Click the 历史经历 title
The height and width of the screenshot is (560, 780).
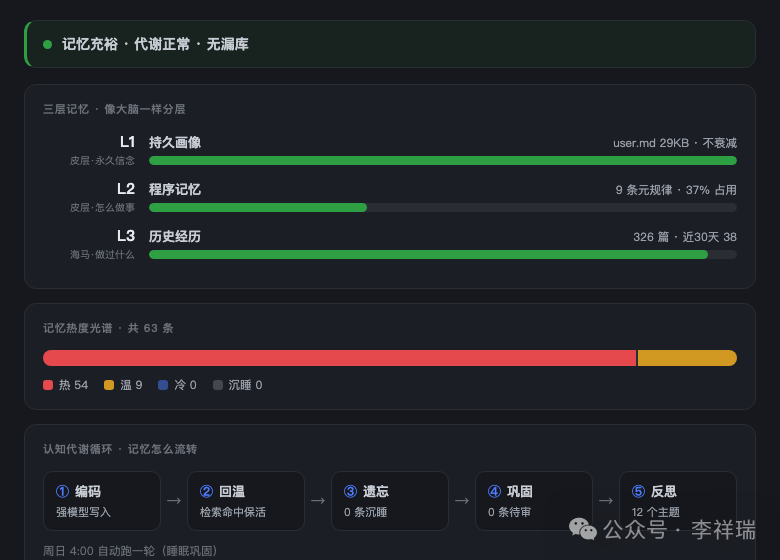pyautogui.click(x=175, y=236)
